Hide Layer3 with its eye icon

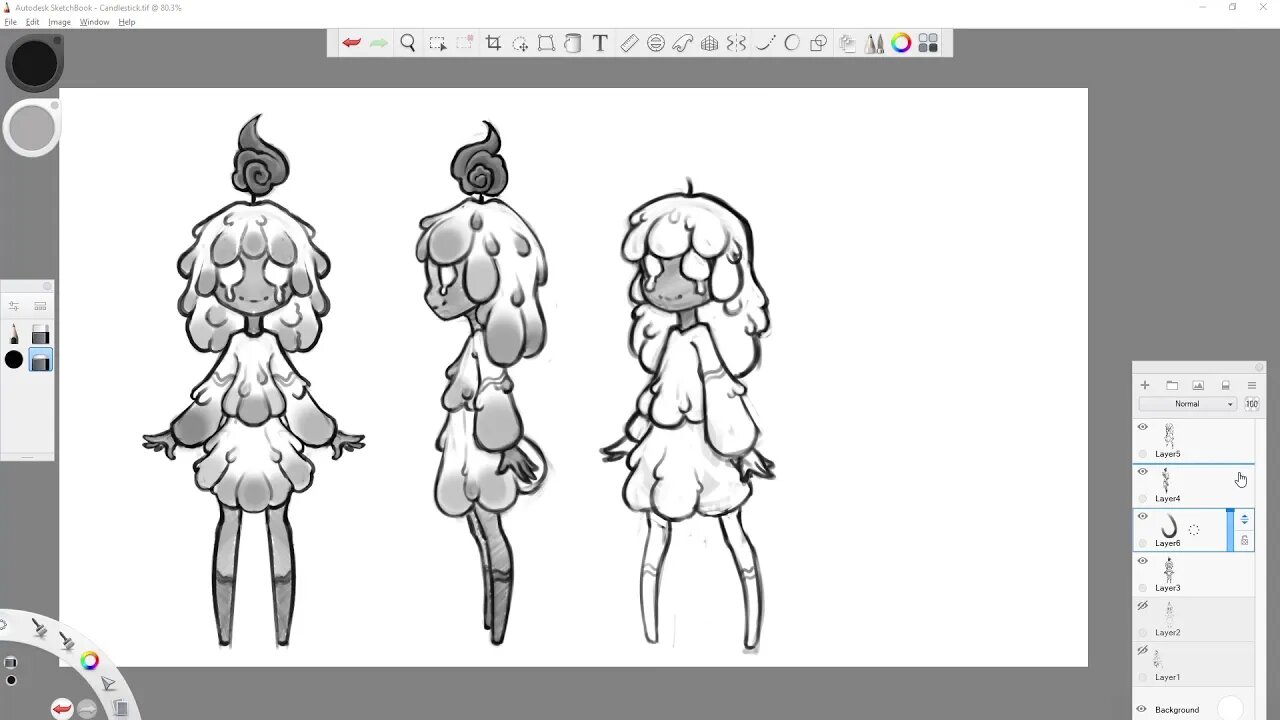tap(1143, 561)
